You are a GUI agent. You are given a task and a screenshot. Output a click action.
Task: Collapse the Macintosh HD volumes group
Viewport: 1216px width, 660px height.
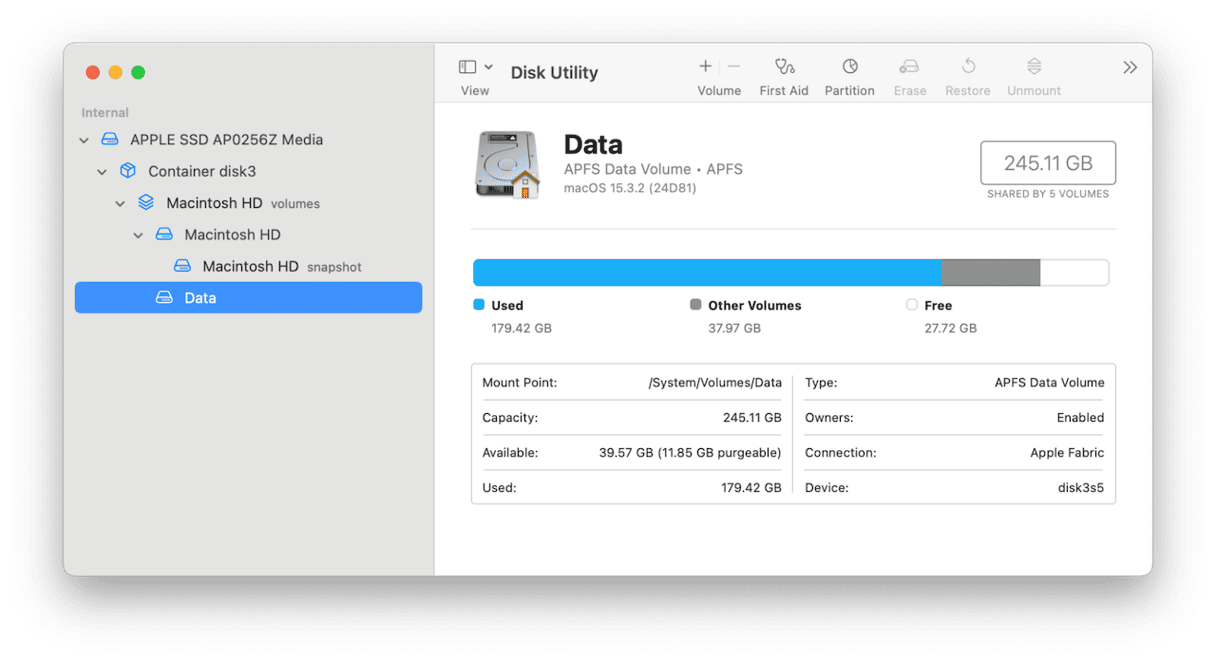(120, 203)
